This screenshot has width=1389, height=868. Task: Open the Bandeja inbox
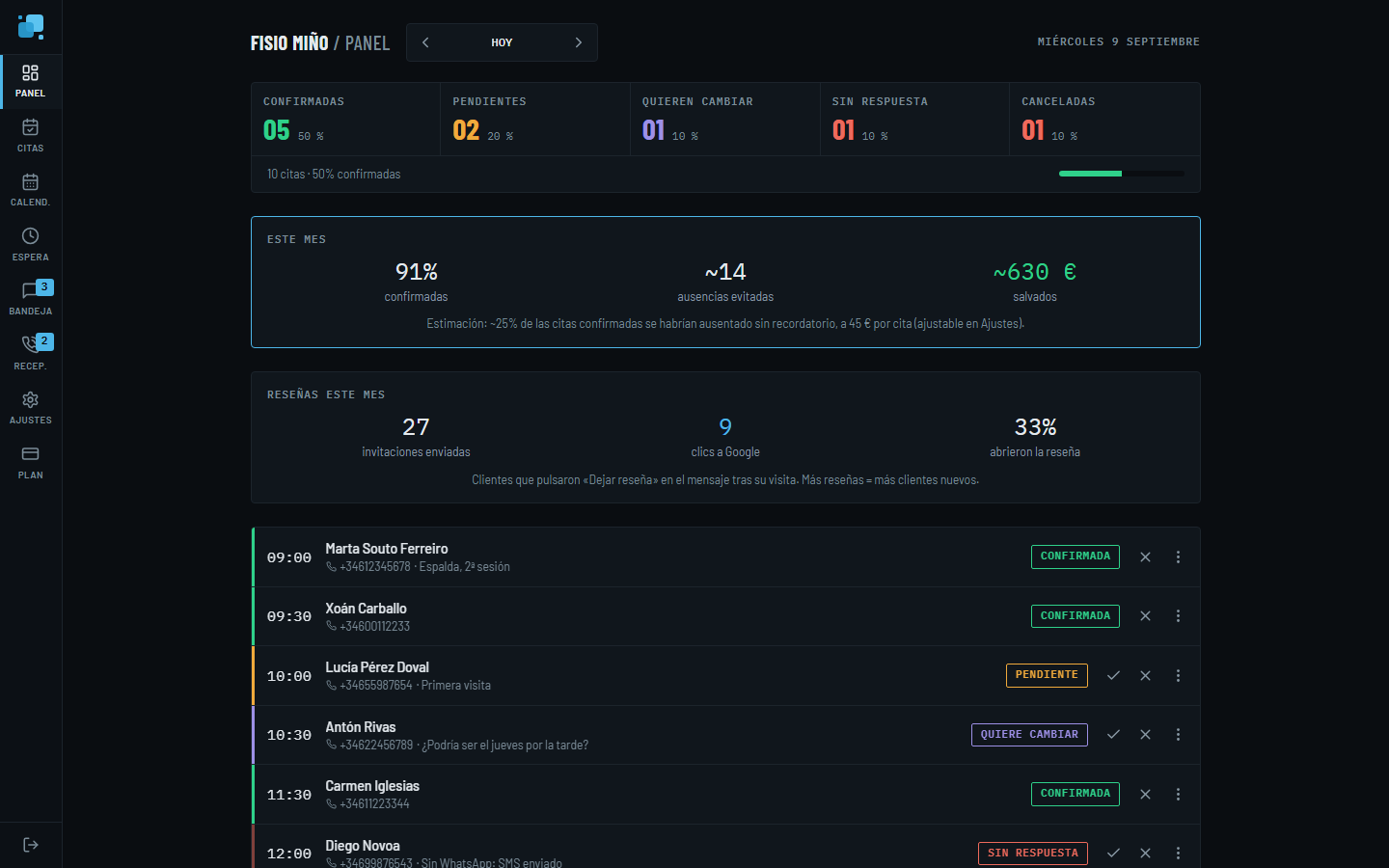(x=31, y=299)
